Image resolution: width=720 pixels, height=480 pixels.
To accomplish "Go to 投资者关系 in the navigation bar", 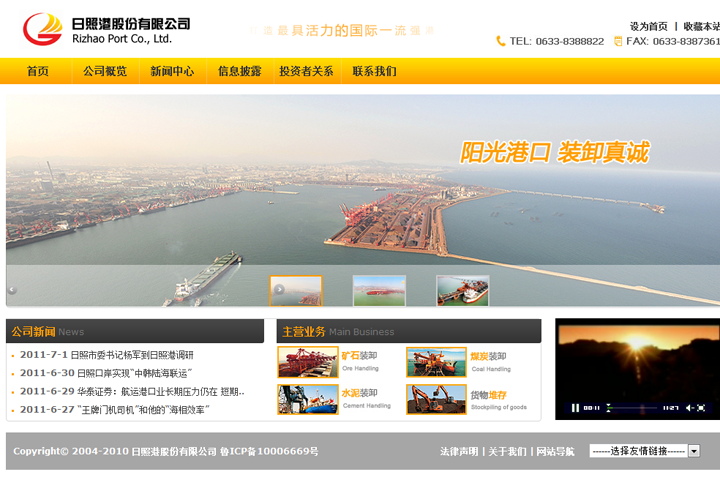I will tap(306, 71).
